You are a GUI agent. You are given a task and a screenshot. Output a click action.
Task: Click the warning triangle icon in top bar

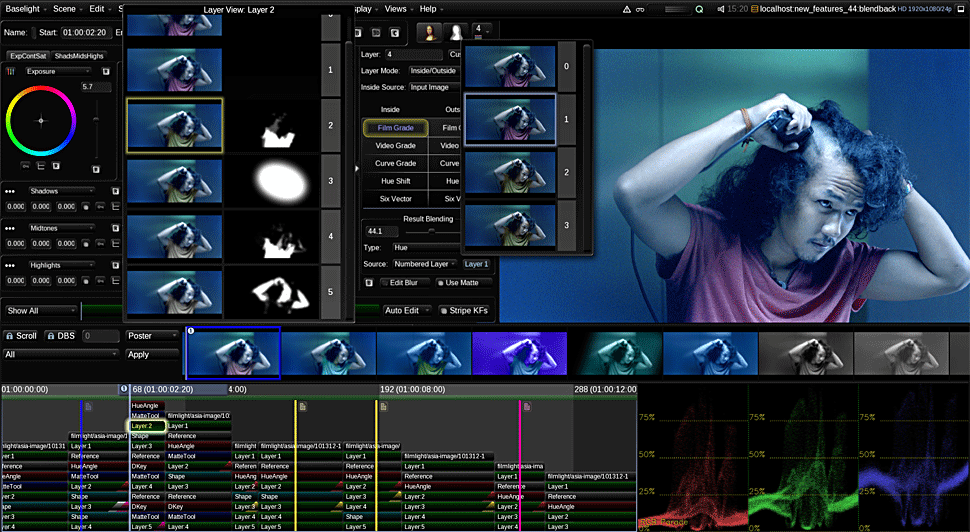click(x=626, y=8)
